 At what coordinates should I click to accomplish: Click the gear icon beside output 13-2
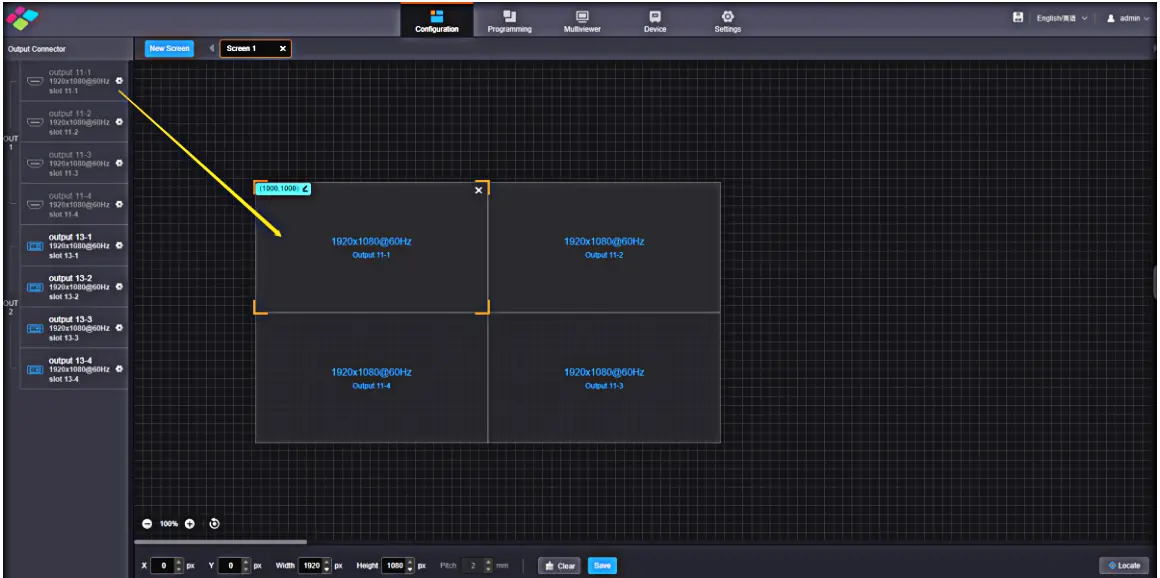click(120, 287)
